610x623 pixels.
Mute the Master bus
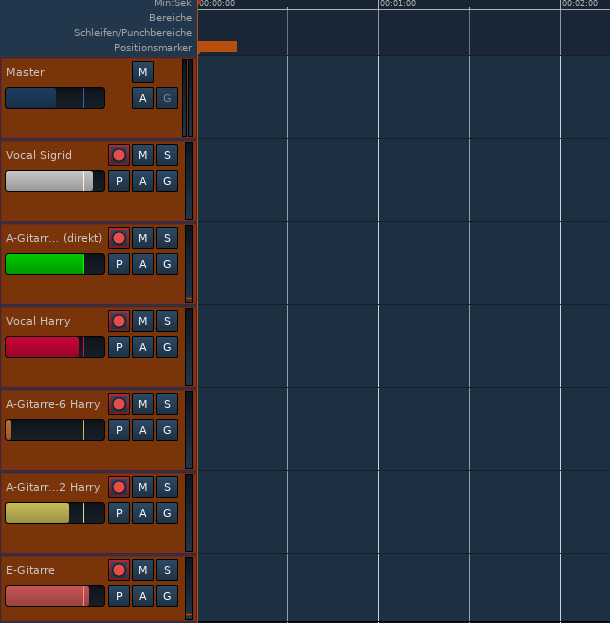[143, 72]
